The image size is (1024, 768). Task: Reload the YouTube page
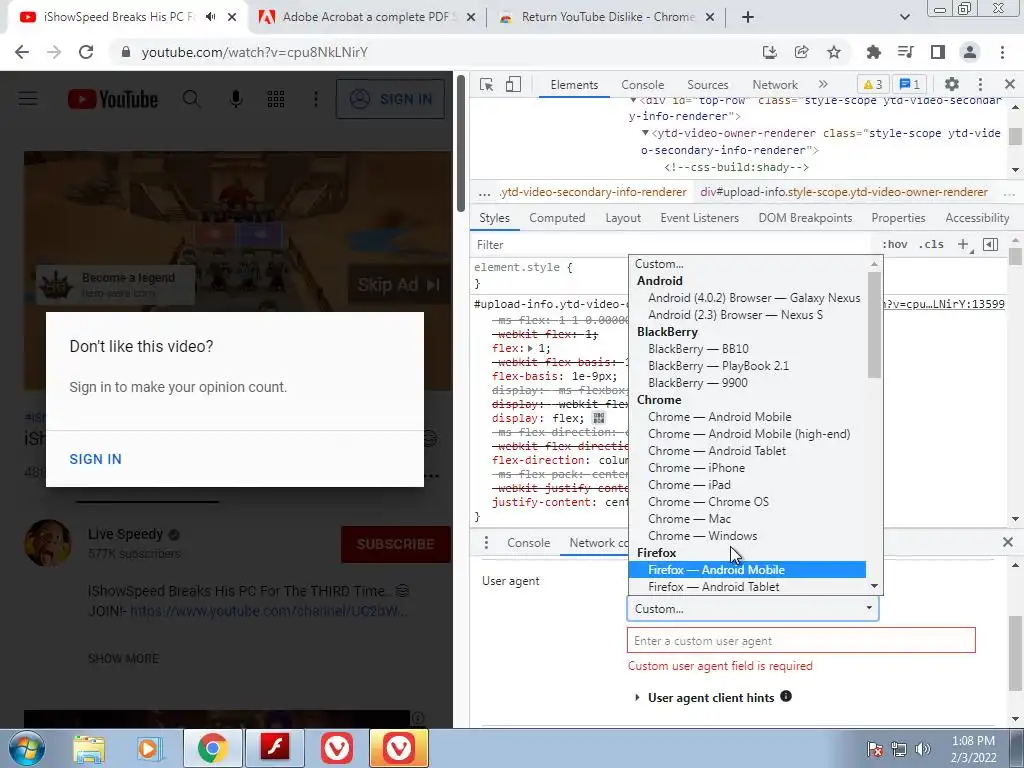(x=86, y=52)
